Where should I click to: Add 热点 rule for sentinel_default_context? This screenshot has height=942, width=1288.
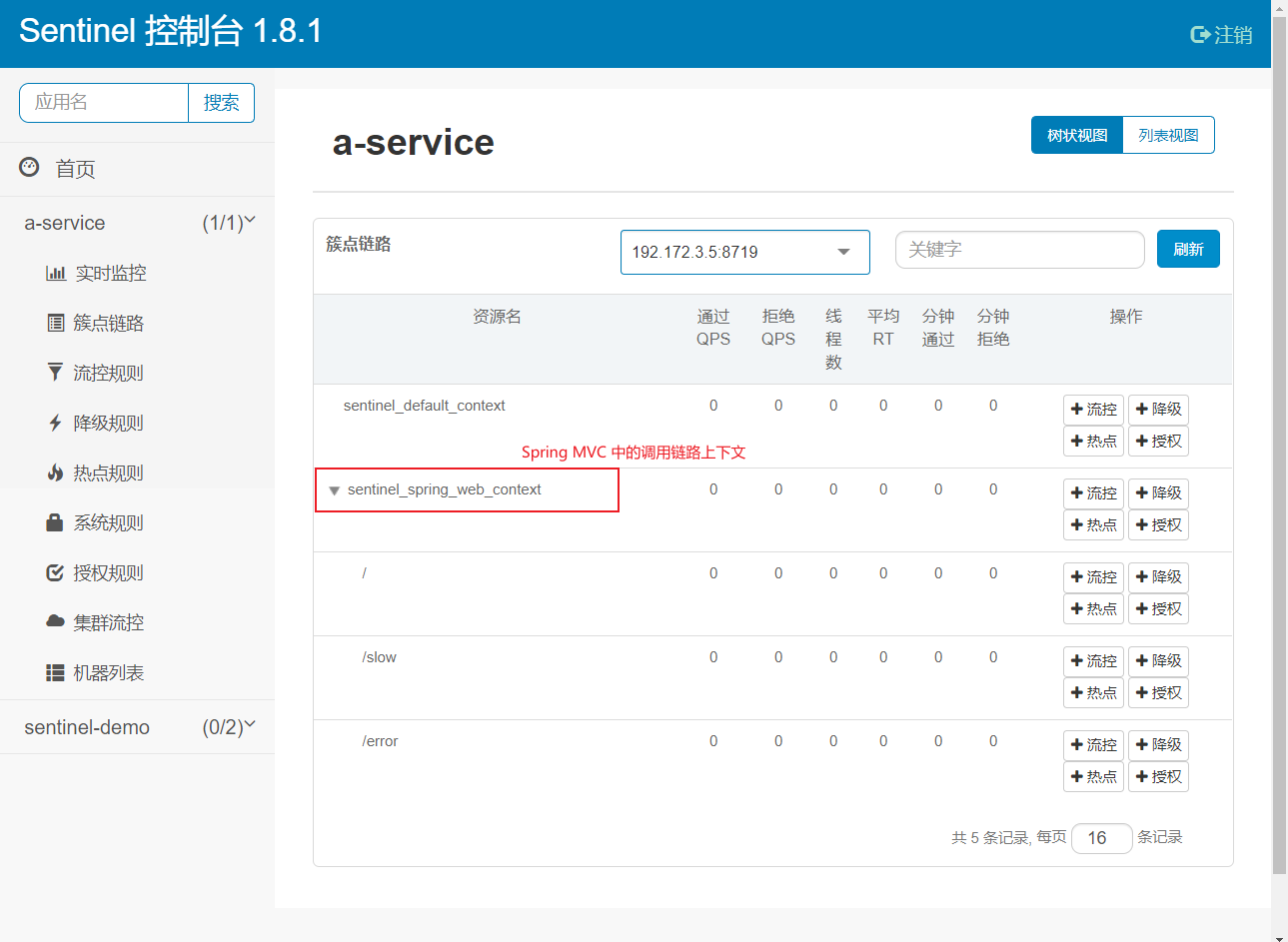[x=1093, y=442]
